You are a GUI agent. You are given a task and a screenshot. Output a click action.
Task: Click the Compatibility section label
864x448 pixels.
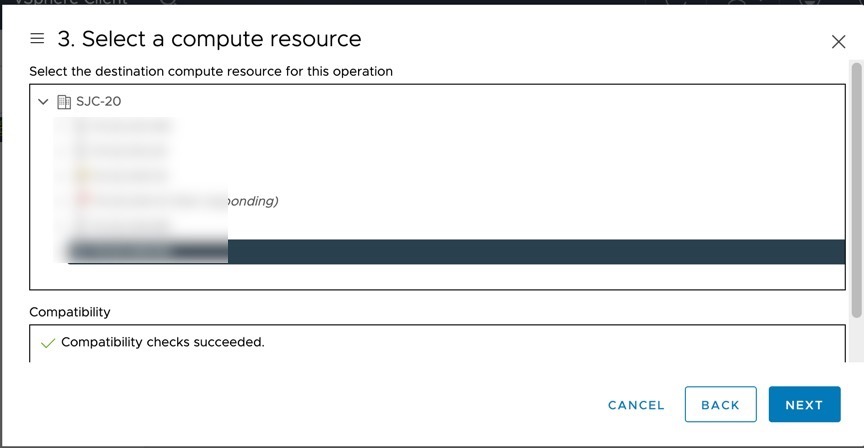pos(70,312)
